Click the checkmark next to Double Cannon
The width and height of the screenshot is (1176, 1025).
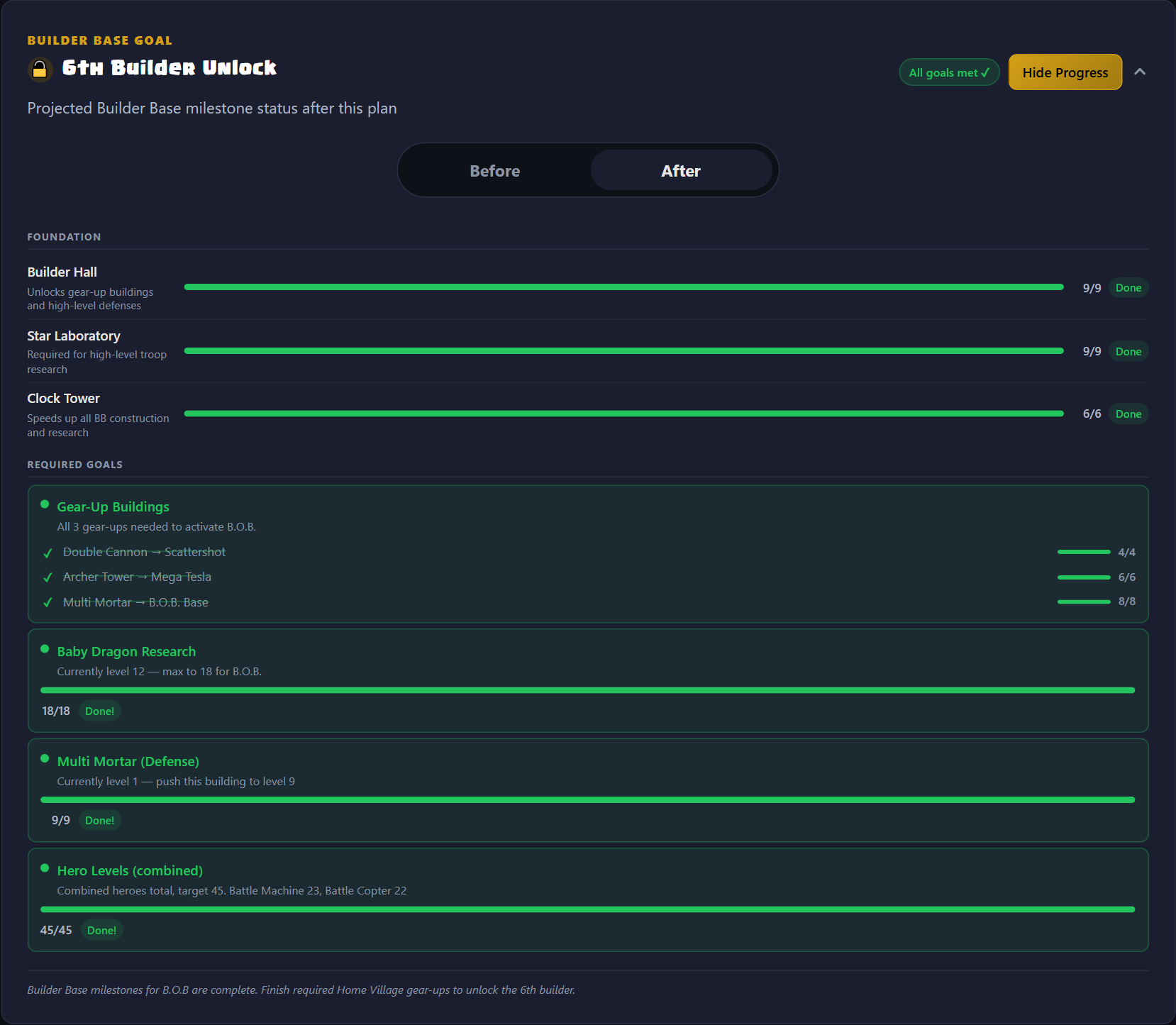tap(48, 553)
